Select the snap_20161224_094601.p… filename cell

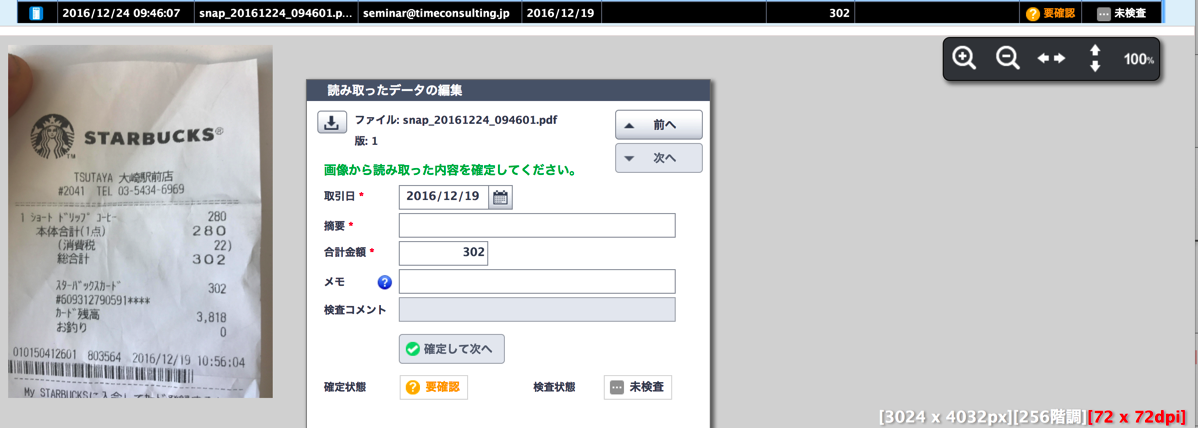click(x=274, y=13)
